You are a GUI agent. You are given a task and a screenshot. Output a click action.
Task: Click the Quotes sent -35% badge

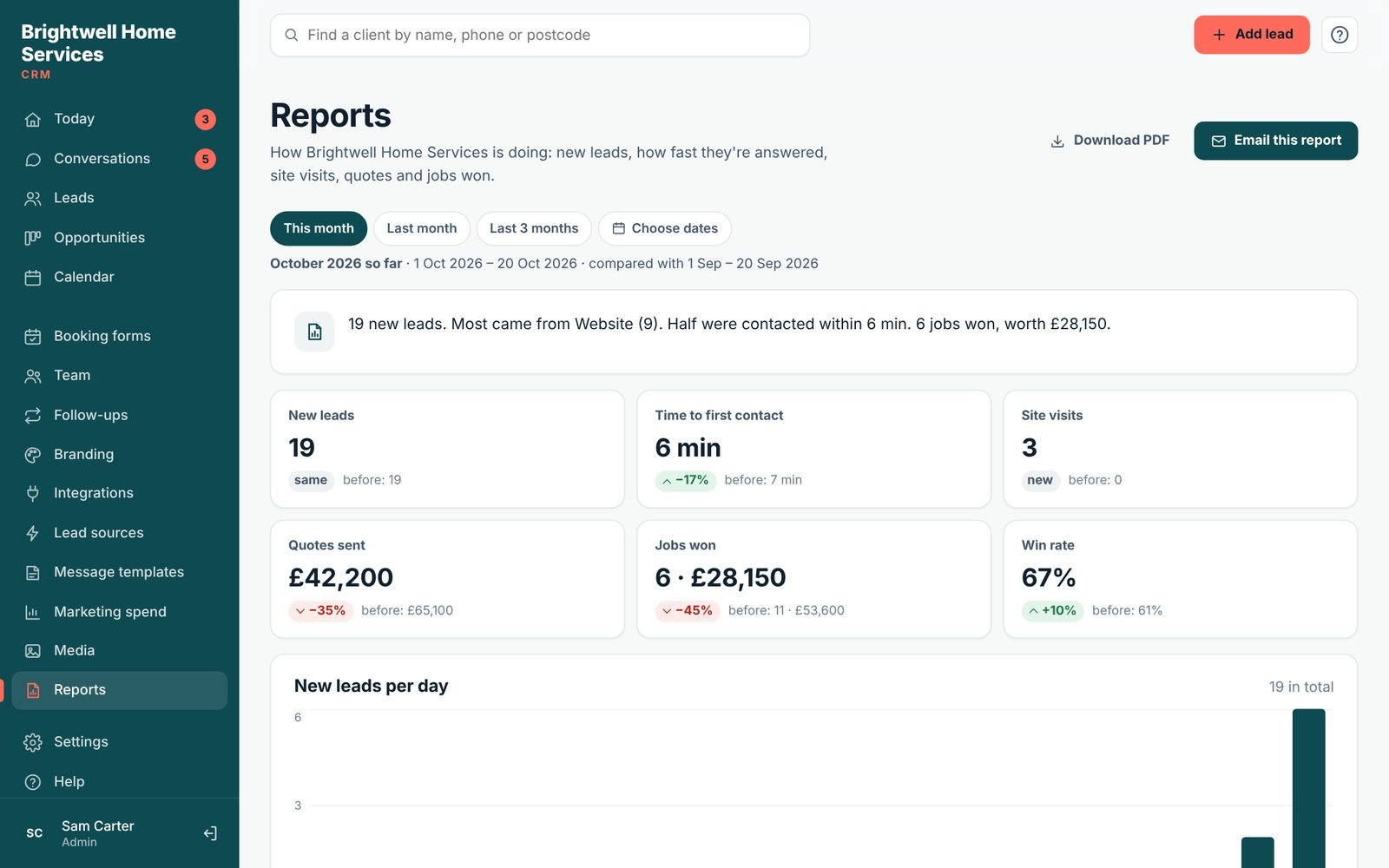click(x=320, y=610)
